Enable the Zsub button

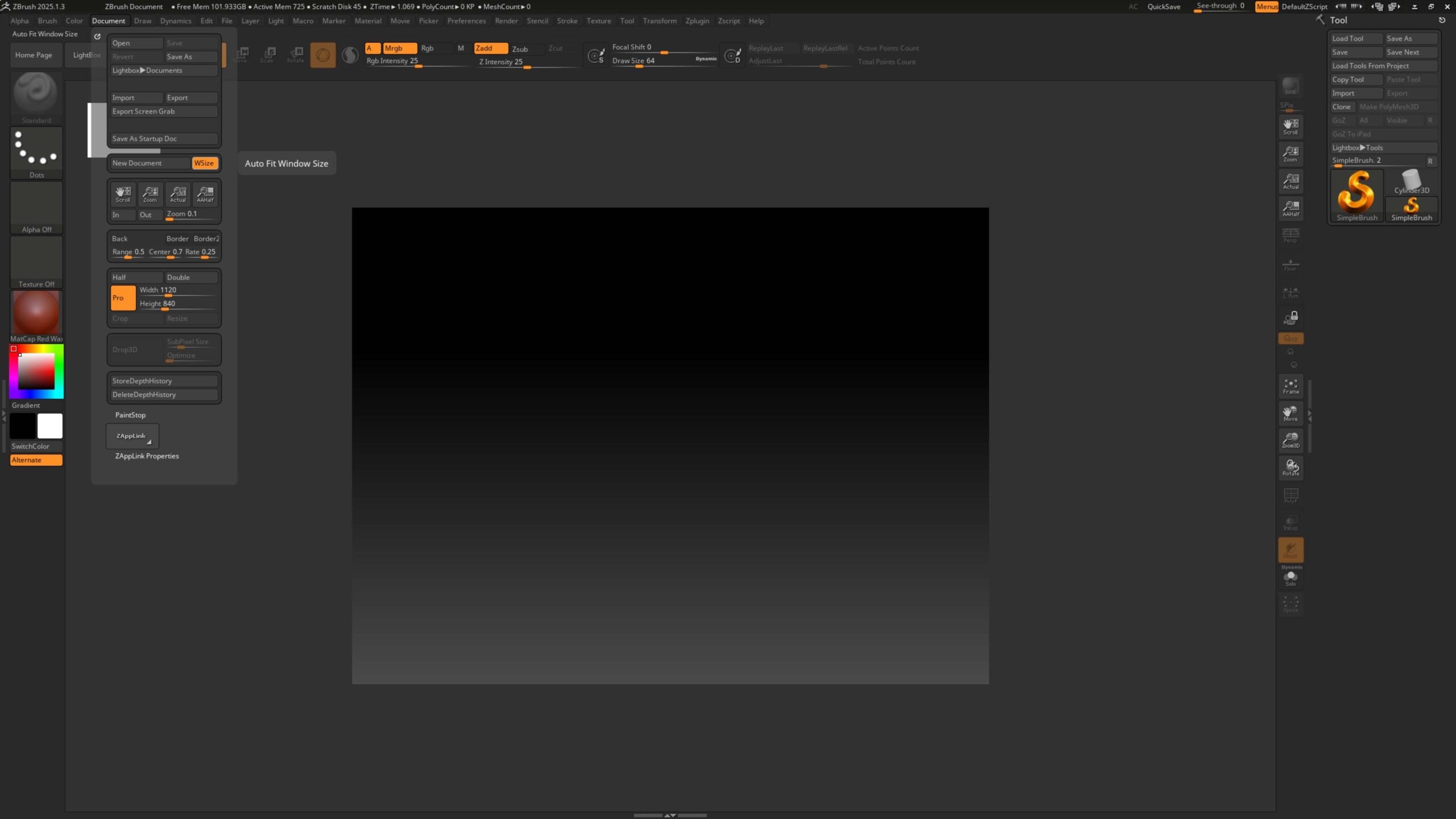(x=527, y=49)
